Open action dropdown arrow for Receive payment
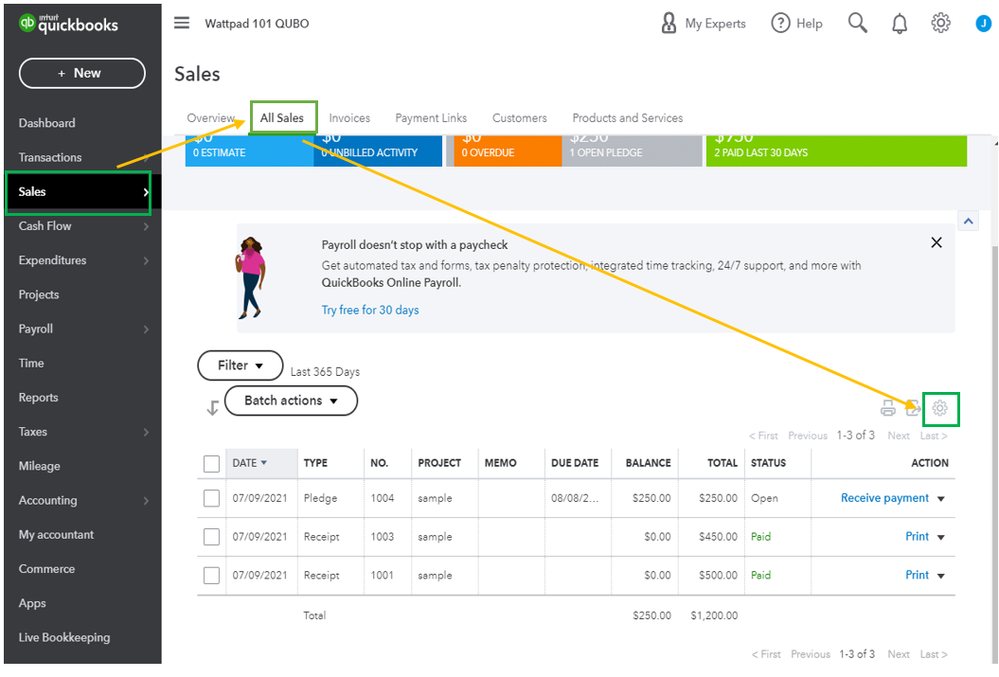This screenshot has height=677, width=999. (941, 499)
